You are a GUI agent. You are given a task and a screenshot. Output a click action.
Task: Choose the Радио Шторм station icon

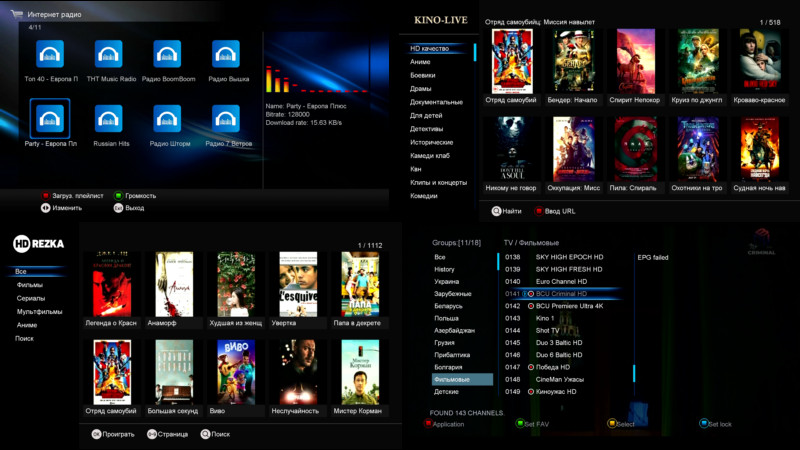(167, 119)
